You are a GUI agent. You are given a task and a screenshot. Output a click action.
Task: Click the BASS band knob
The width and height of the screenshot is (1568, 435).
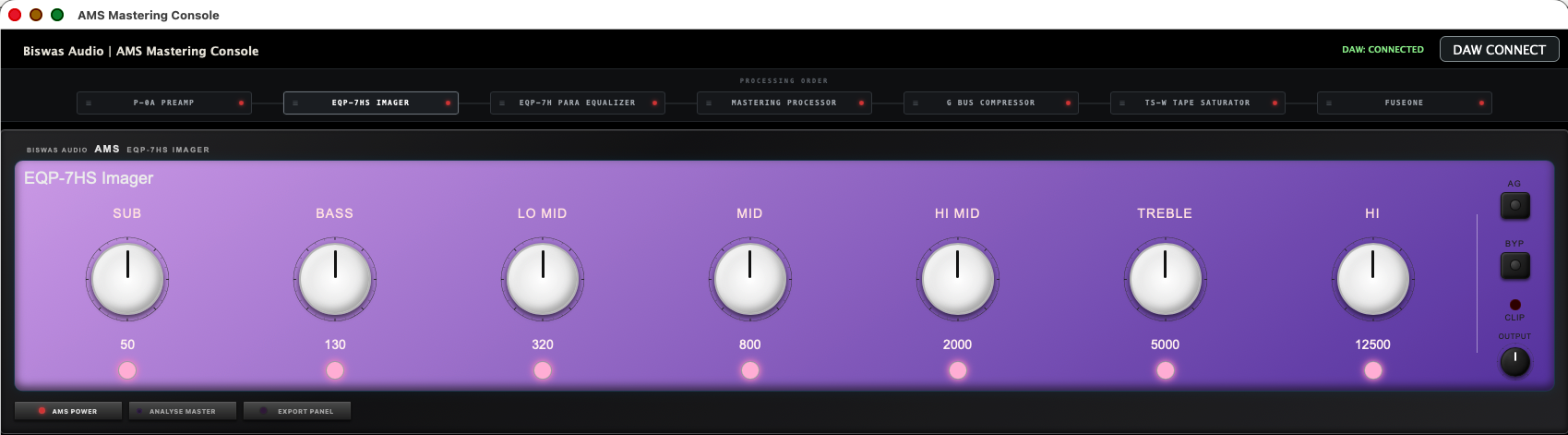click(335, 278)
